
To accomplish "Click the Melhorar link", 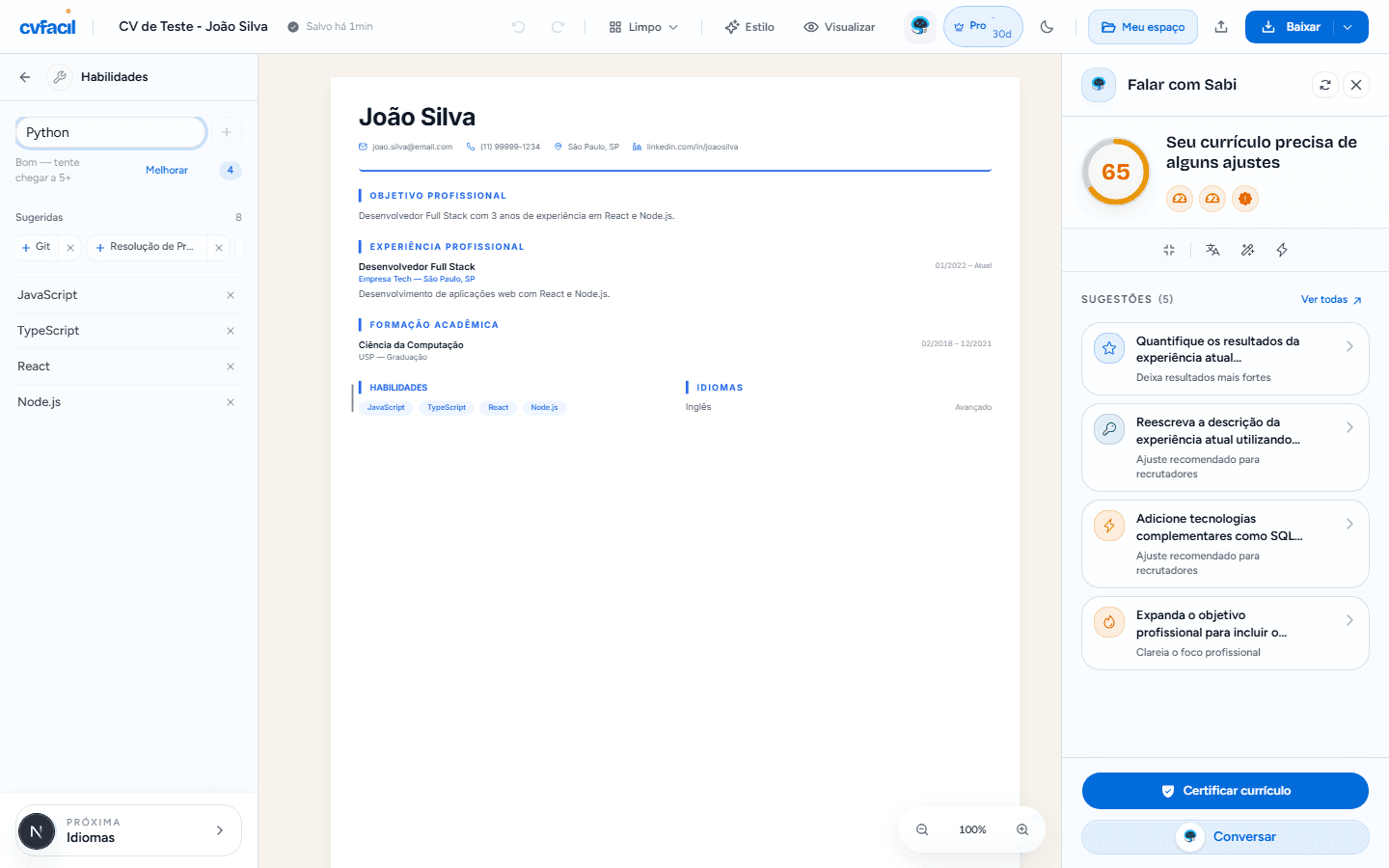I will (x=167, y=170).
